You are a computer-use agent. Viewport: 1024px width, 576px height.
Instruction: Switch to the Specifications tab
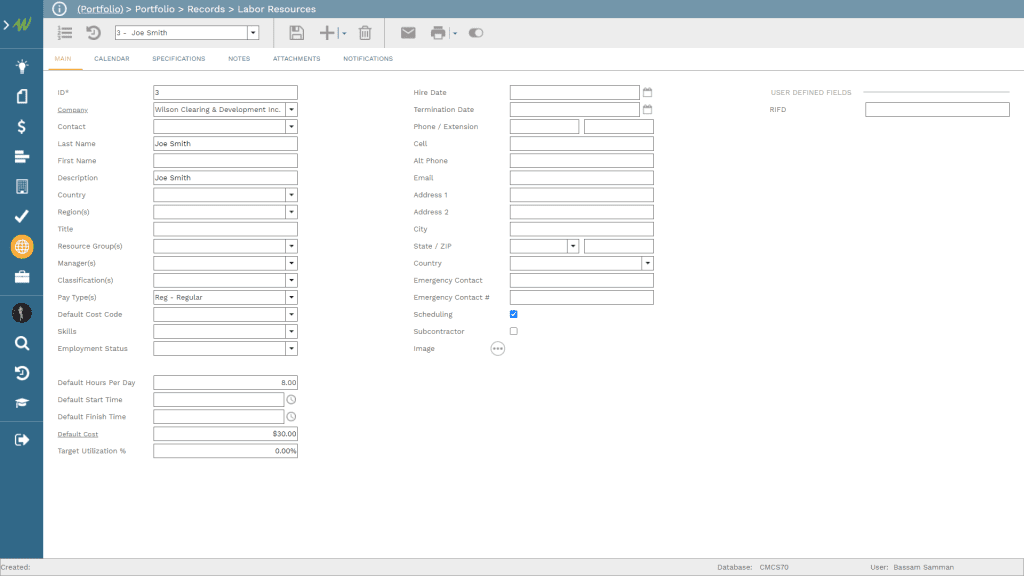(x=179, y=59)
